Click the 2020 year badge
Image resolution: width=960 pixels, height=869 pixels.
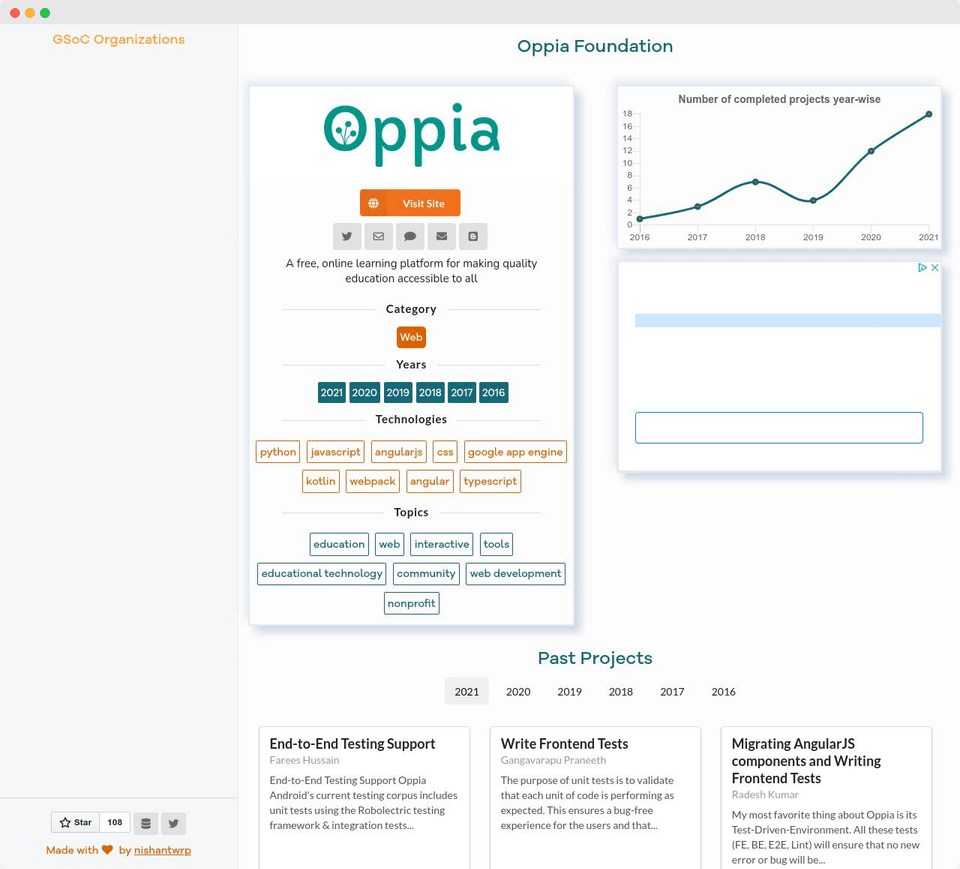coord(365,393)
